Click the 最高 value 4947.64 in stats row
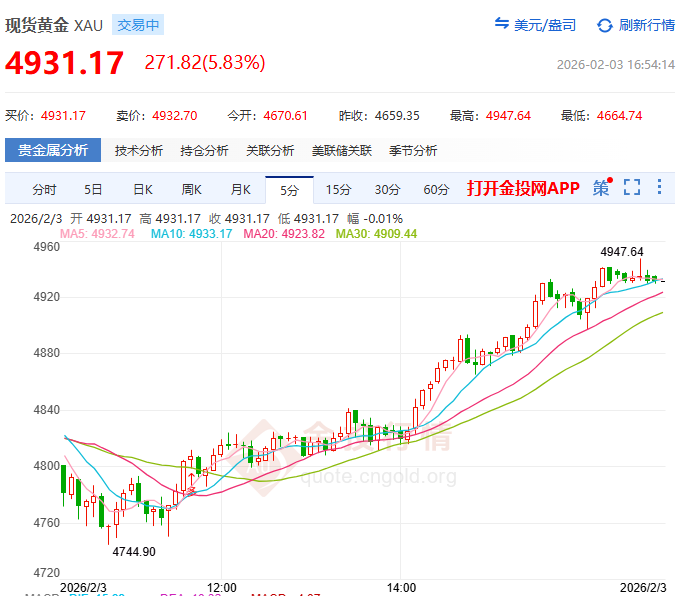This screenshot has width=677, height=596. [x=508, y=116]
